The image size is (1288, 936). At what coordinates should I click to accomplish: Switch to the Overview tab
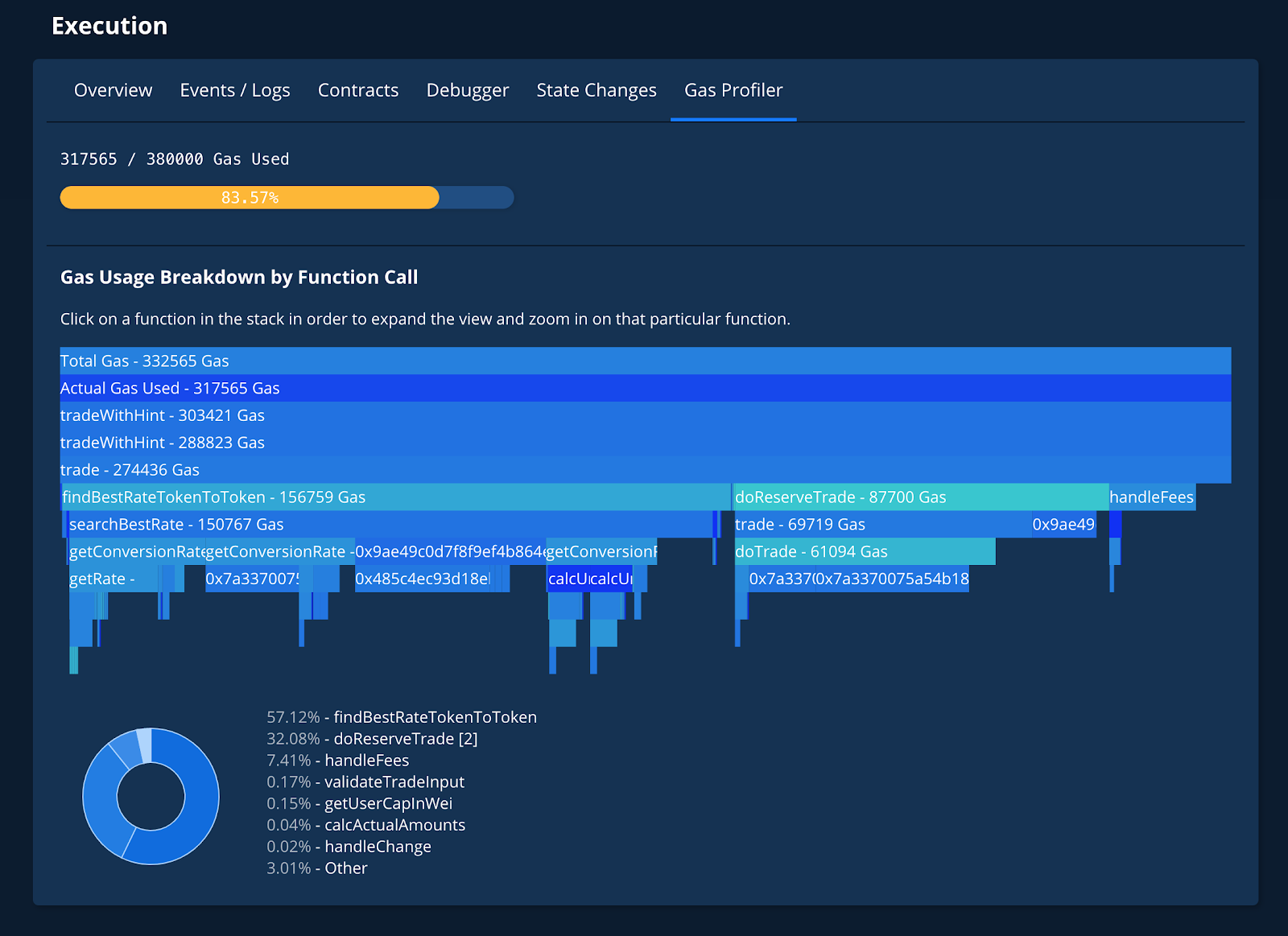click(113, 90)
